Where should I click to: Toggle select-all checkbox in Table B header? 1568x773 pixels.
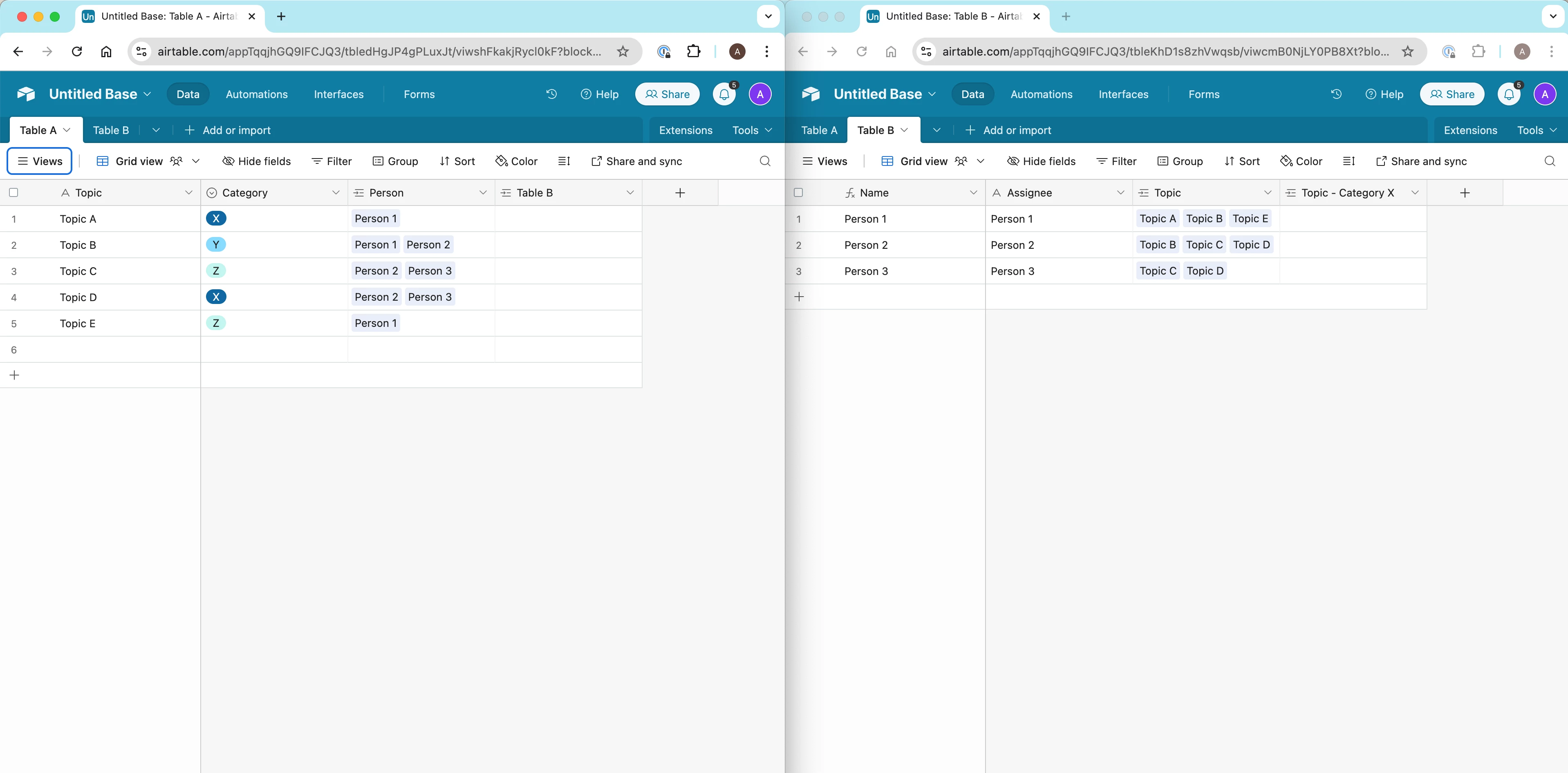[799, 193]
